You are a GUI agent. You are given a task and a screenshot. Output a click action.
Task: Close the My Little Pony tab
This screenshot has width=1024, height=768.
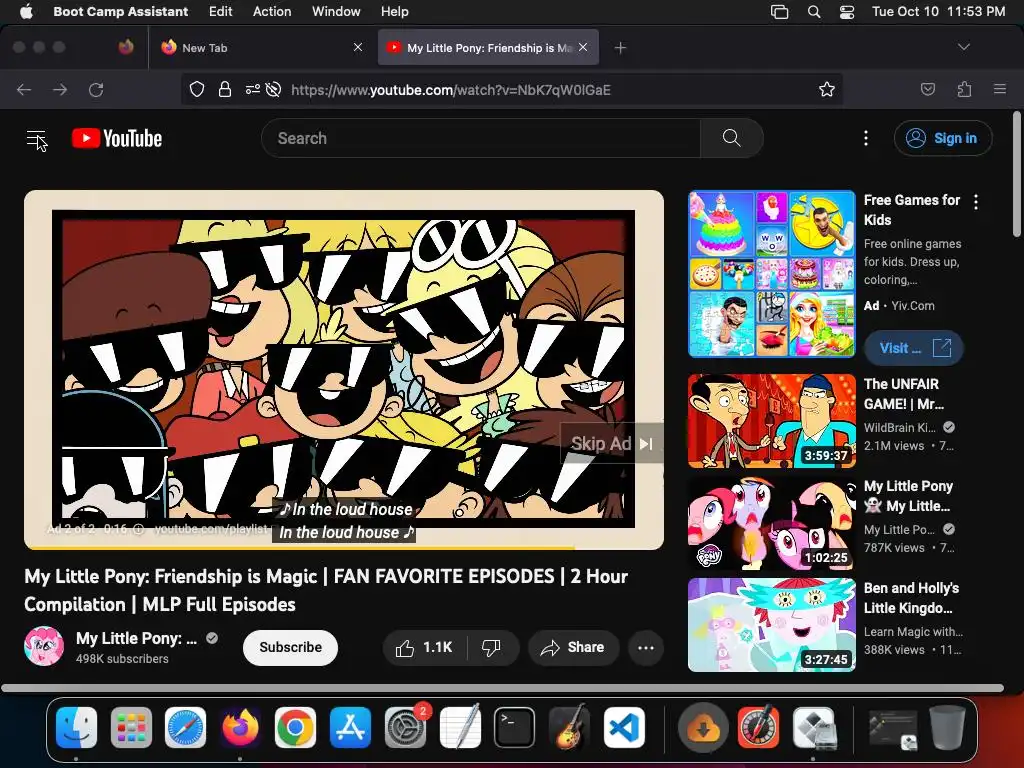pos(583,47)
